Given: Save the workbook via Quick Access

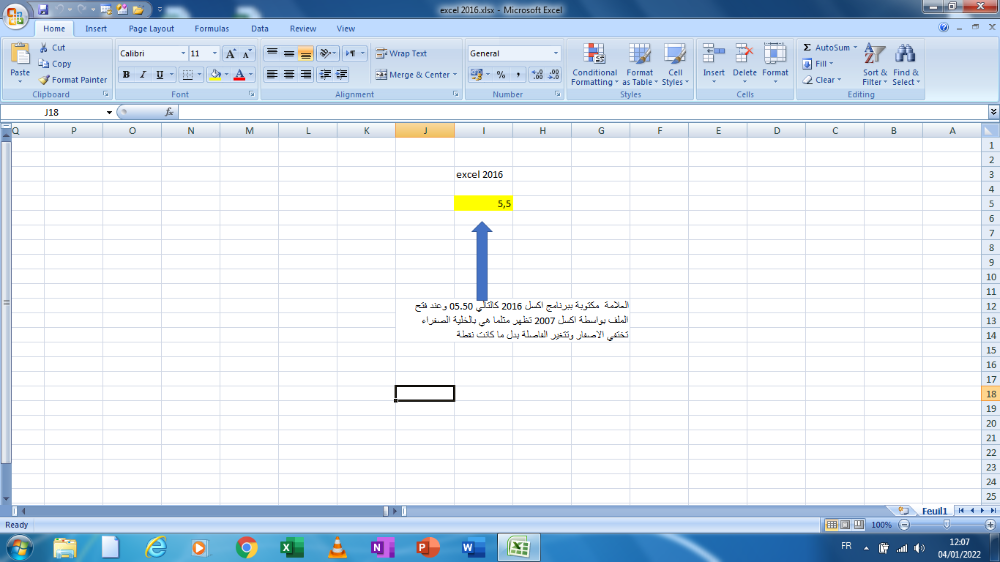Looking at the screenshot, I should 43,10.
